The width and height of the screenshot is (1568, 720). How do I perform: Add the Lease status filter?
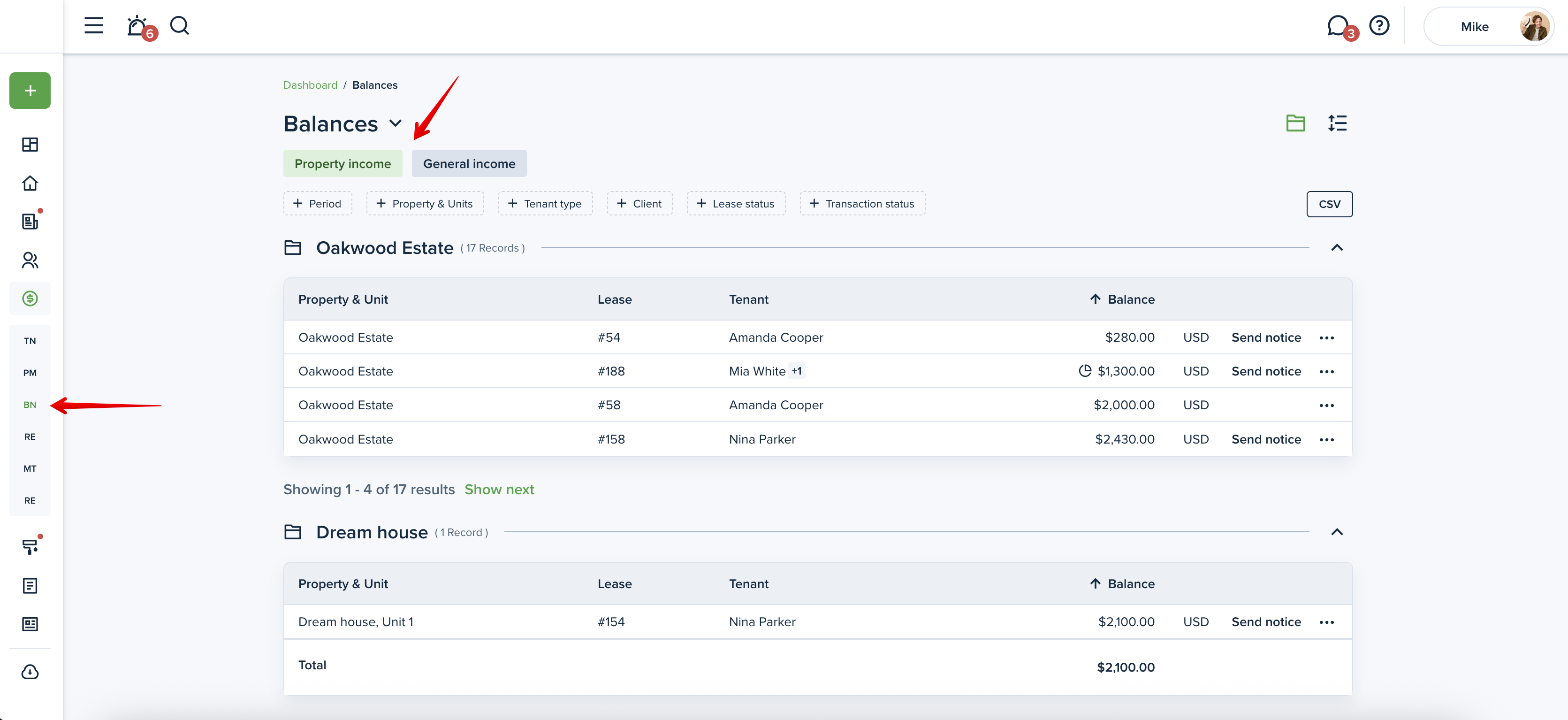pyautogui.click(x=736, y=203)
